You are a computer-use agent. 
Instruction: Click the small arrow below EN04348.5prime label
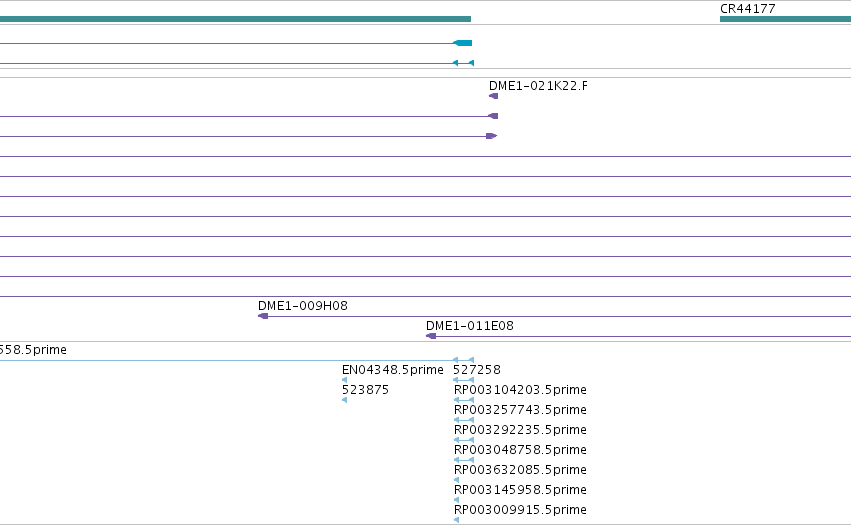pyautogui.click(x=345, y=380)
